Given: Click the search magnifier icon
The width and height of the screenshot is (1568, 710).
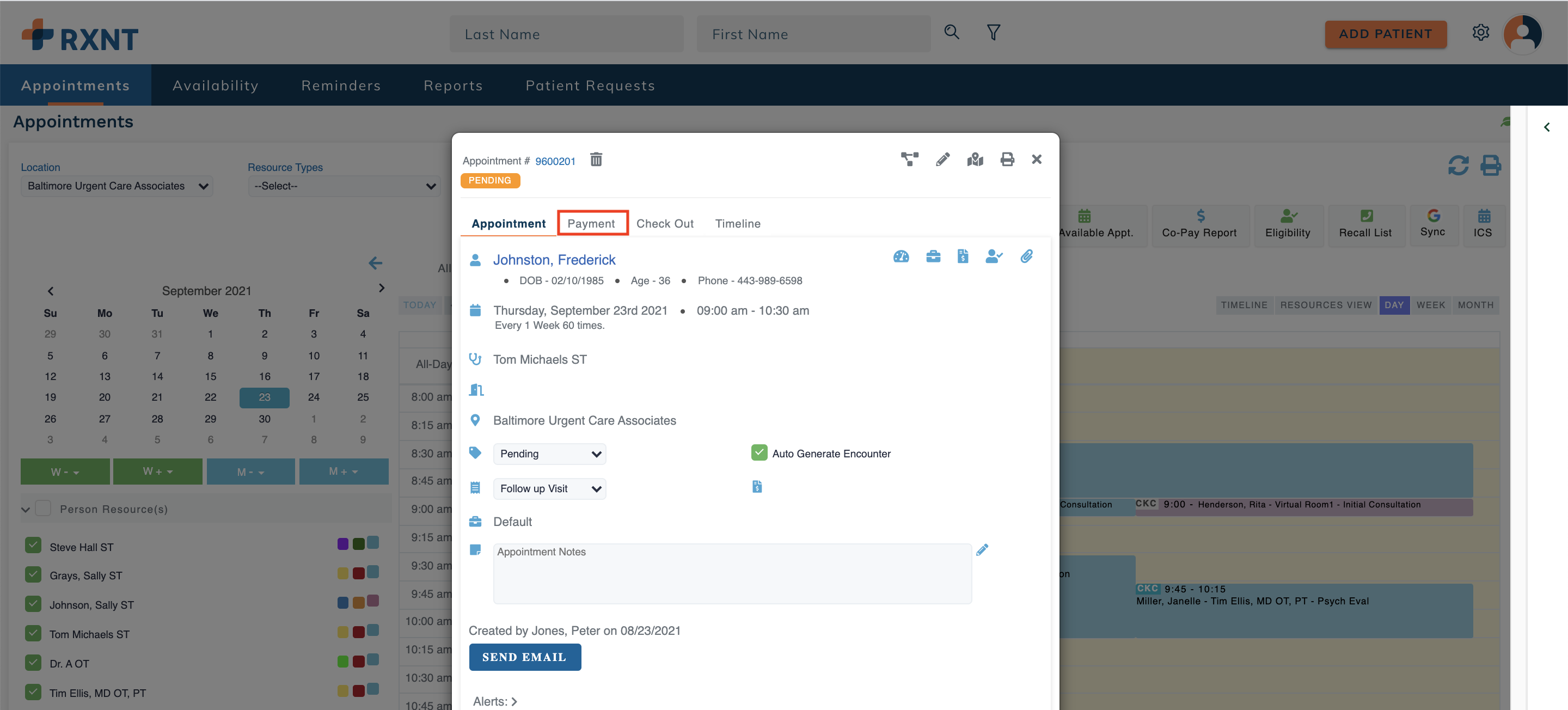Looking at the screenshot, I should 951,32.
